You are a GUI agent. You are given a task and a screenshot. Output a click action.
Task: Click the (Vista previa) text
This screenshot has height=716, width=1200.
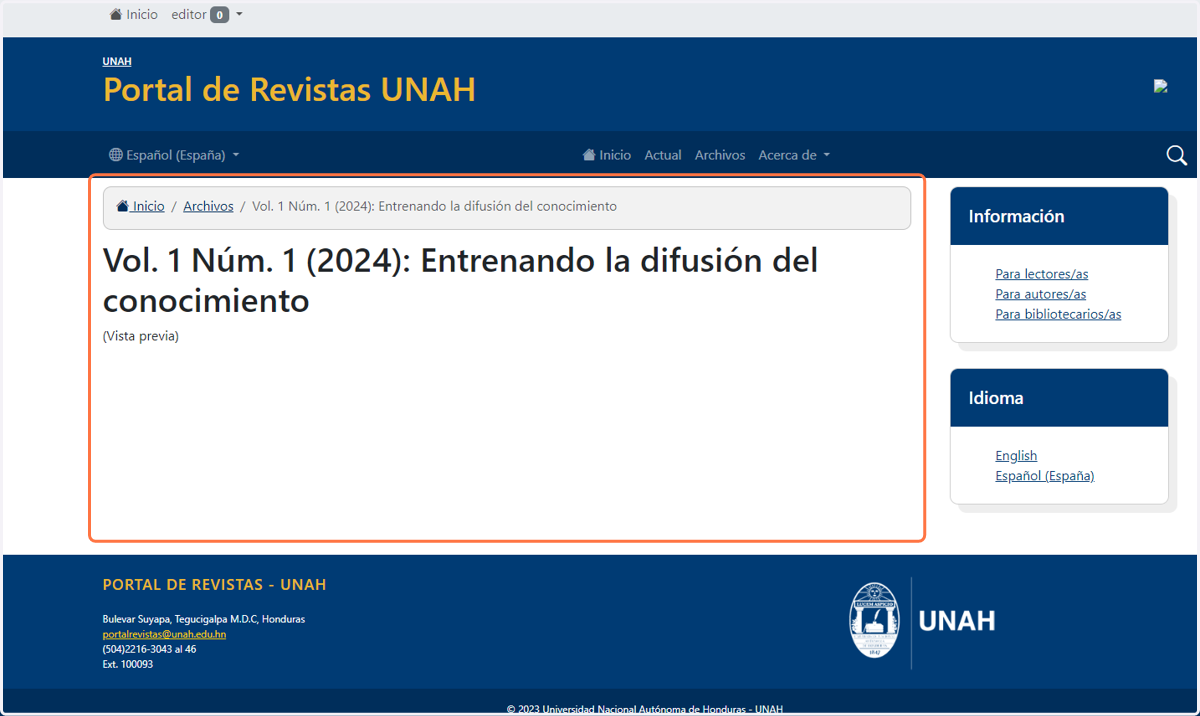[x=141, y=336]
